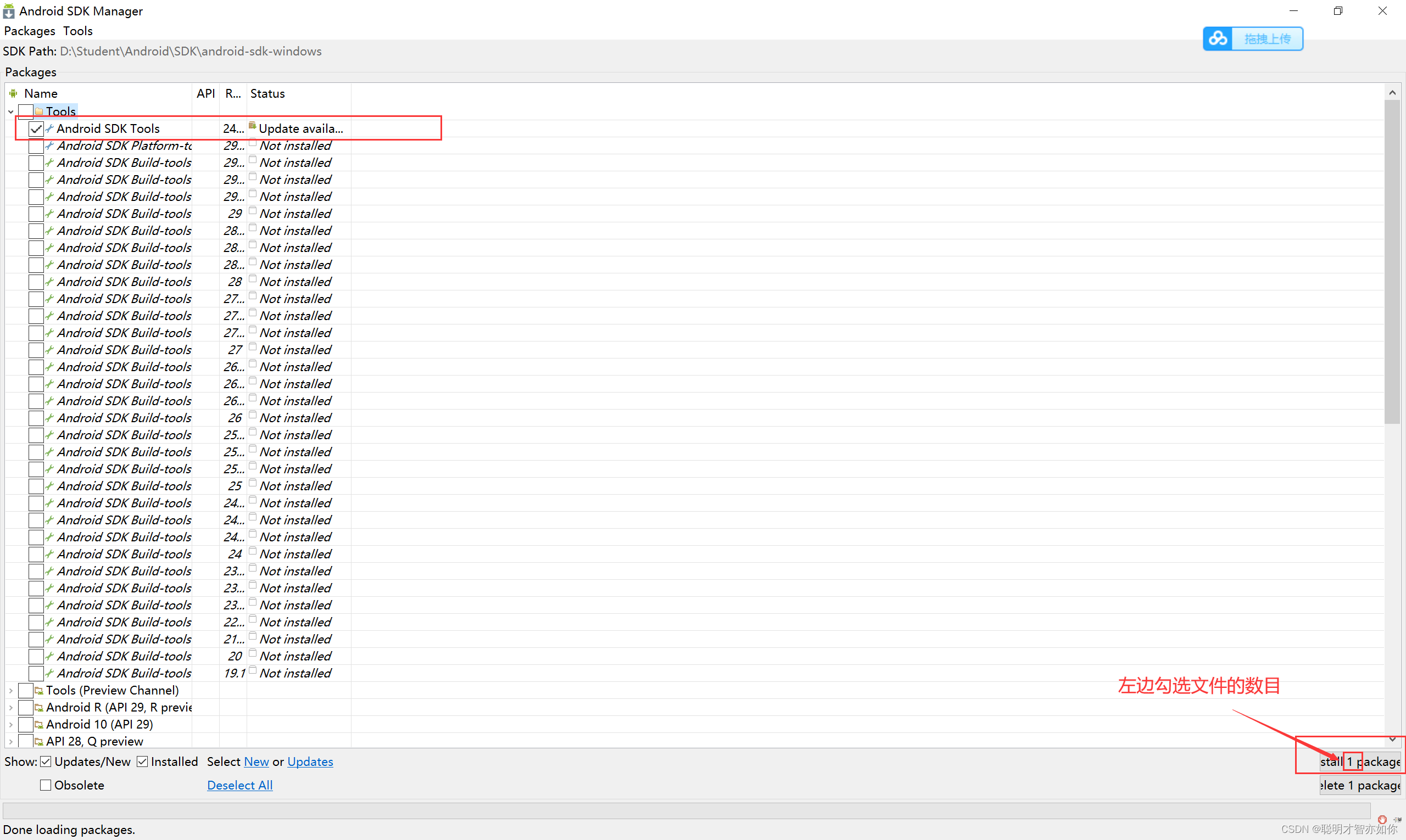Click the revision 19.1 cell
The width and height of the screenshot is (1406, 840).
(x=234, y=673)
